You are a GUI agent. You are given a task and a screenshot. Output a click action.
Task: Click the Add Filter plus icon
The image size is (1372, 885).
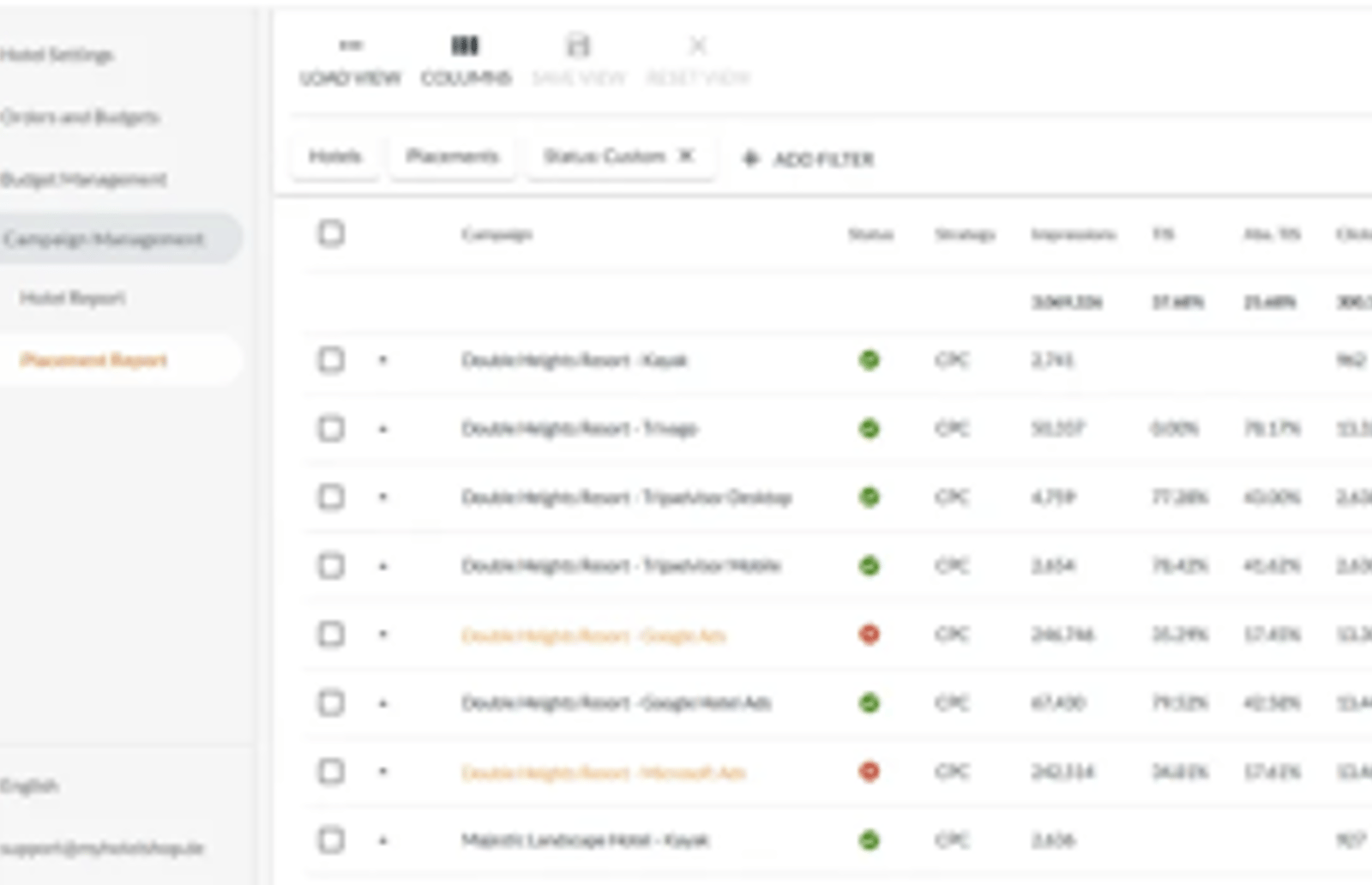[x=750, y=159]
